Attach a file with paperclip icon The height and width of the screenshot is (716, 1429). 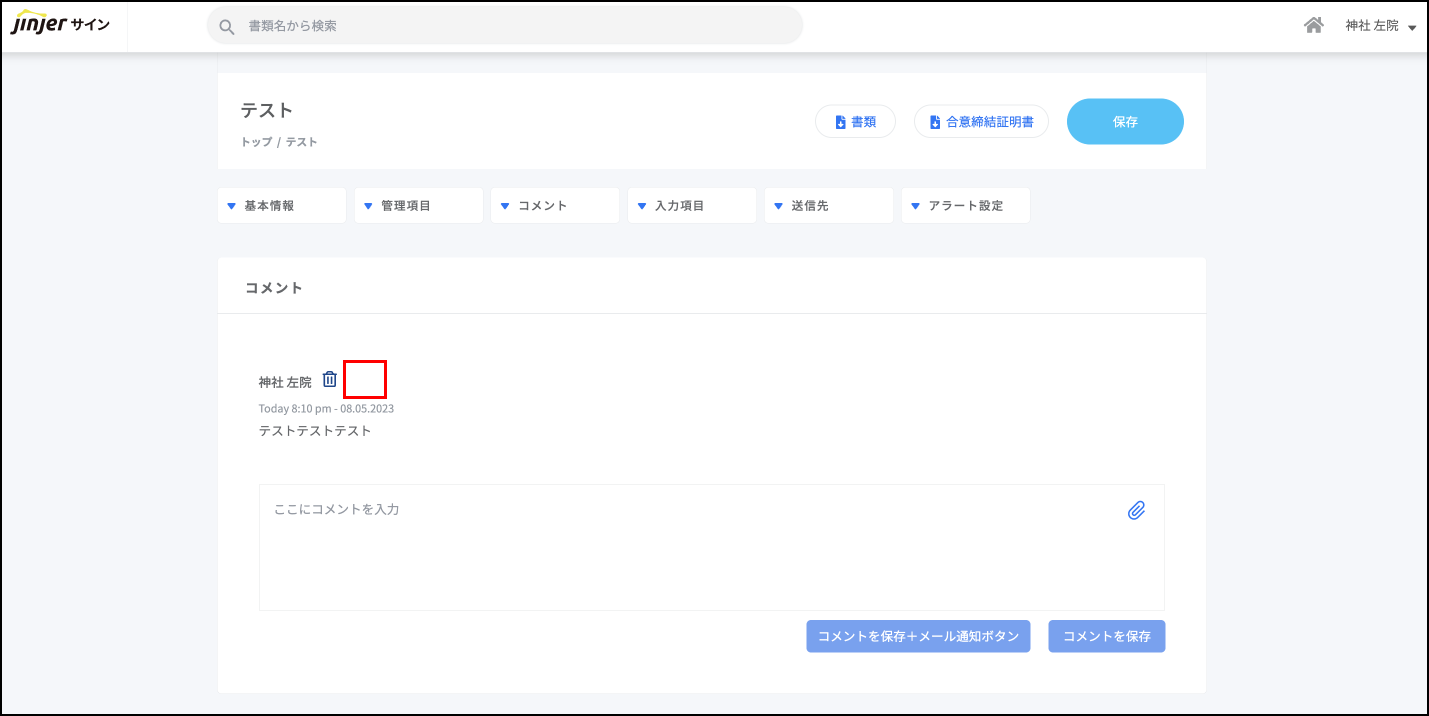click(1136, 511)
